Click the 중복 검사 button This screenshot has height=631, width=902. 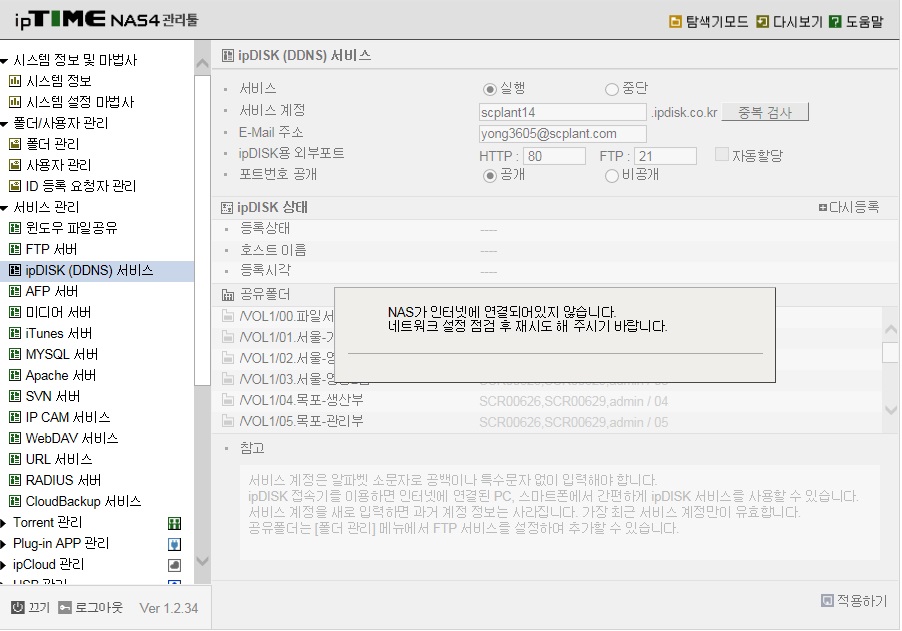tap(765, 112)
